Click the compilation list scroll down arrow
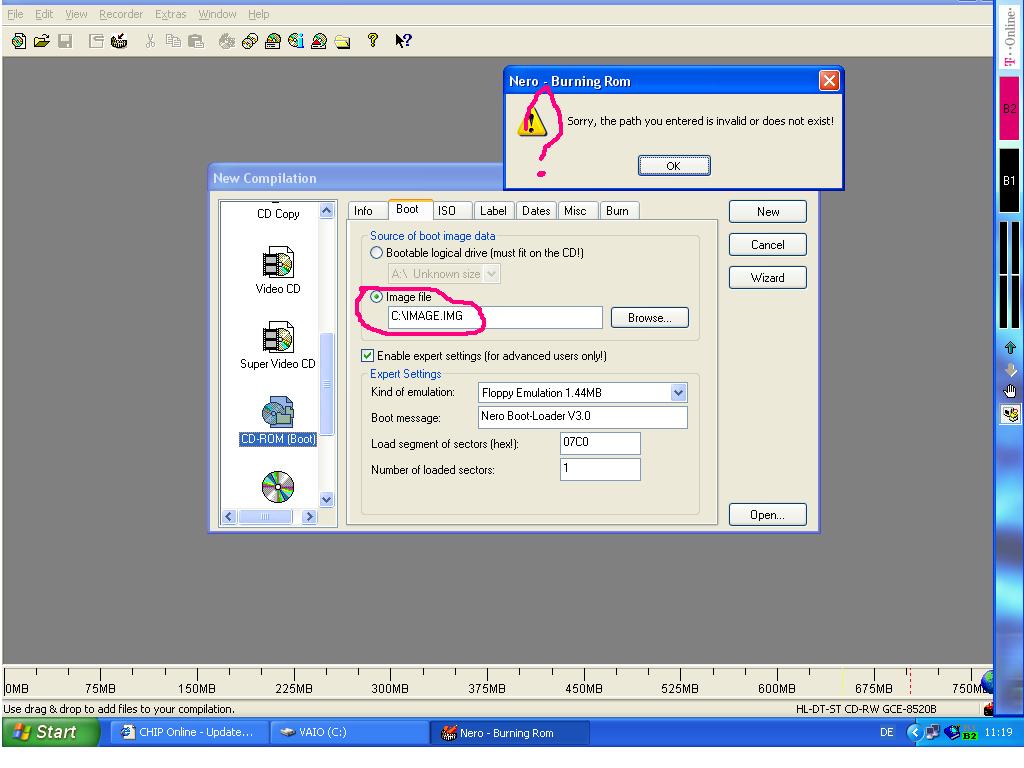1024x768 pixels. pos(327,499)
